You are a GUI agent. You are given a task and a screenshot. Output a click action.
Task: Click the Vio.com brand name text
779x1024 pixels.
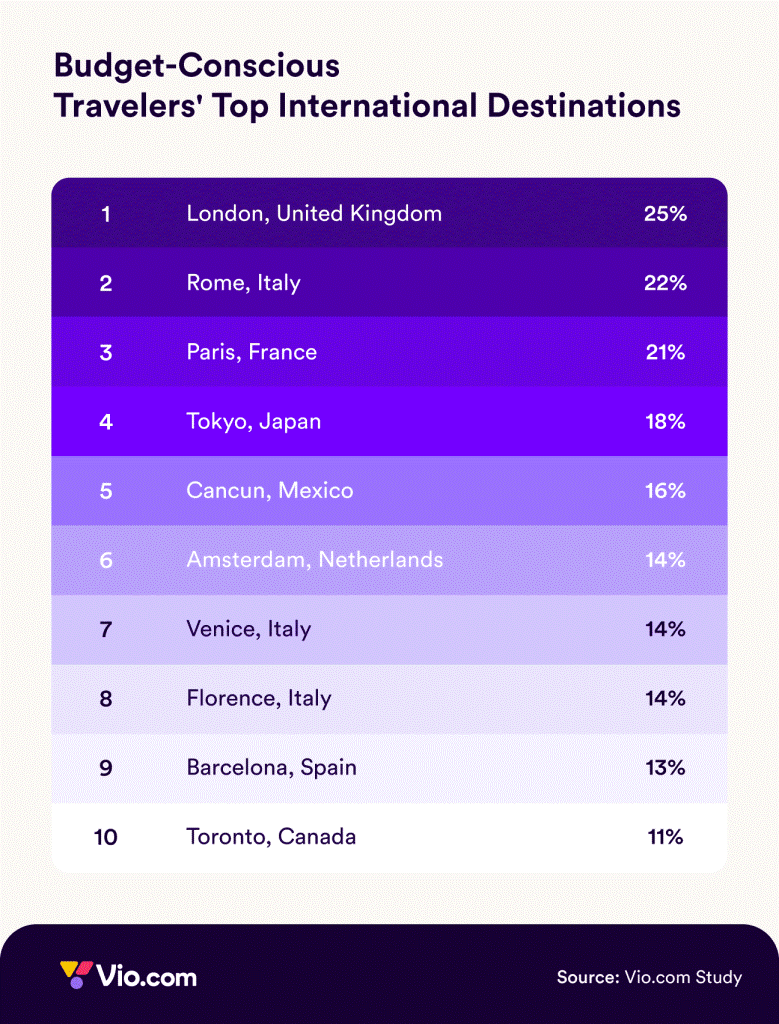point(146,977)
